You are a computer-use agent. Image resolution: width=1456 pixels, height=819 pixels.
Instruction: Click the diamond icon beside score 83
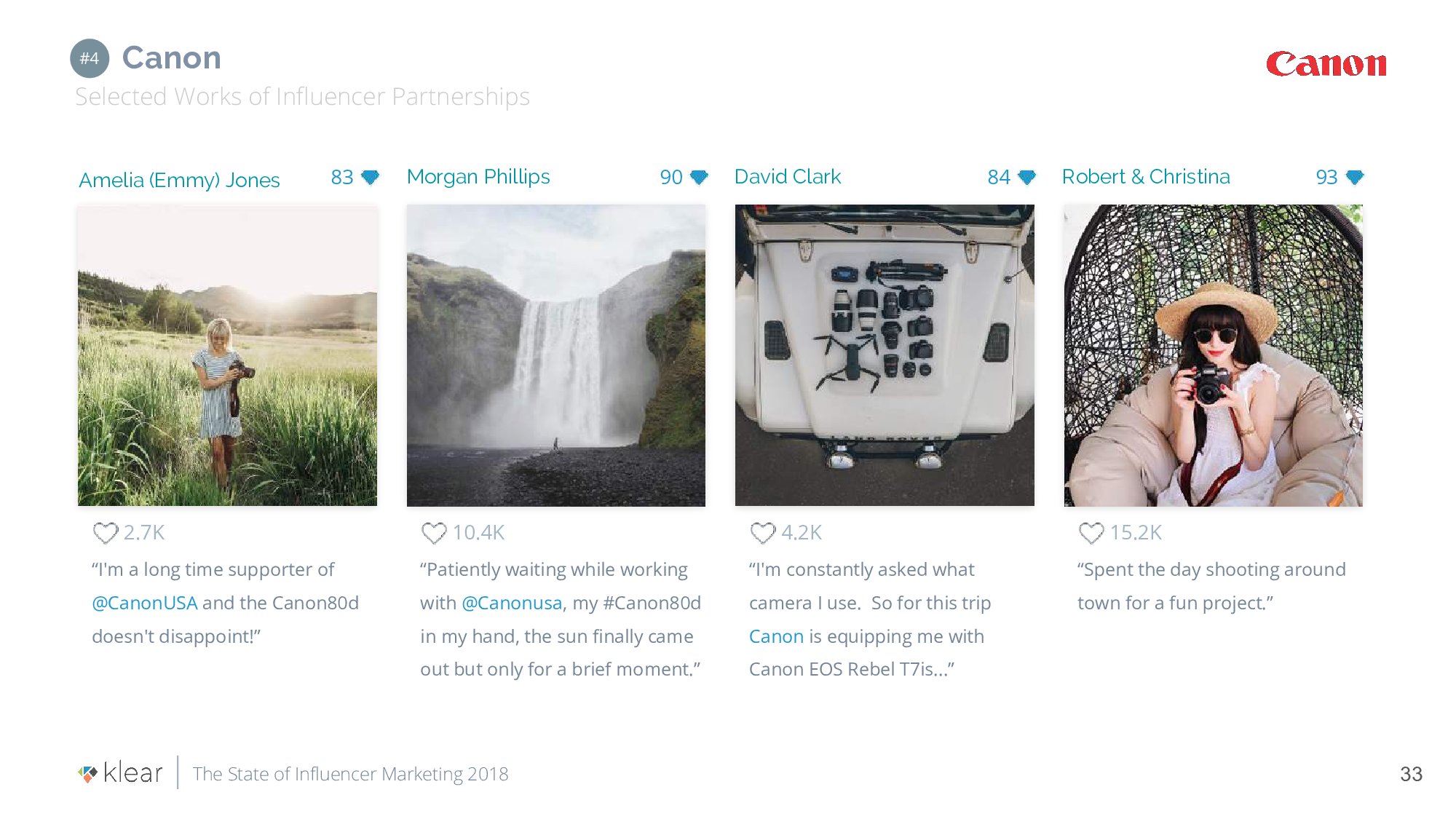click(x=371, y=177)
